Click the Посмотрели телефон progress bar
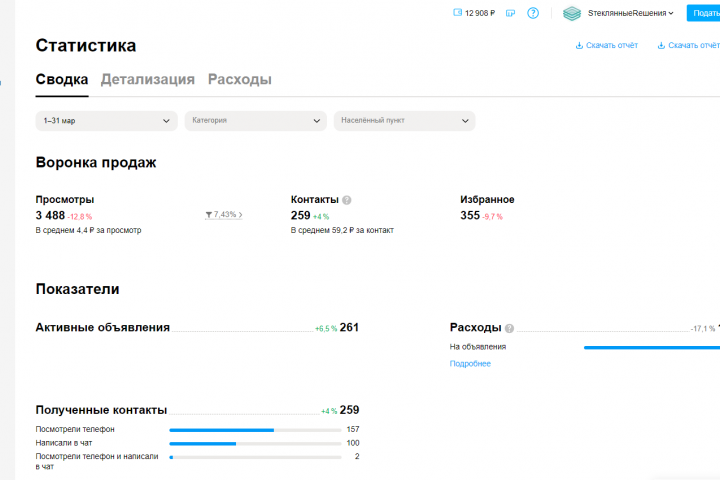Screen dimensions: 720x480 tap(255, 430)
